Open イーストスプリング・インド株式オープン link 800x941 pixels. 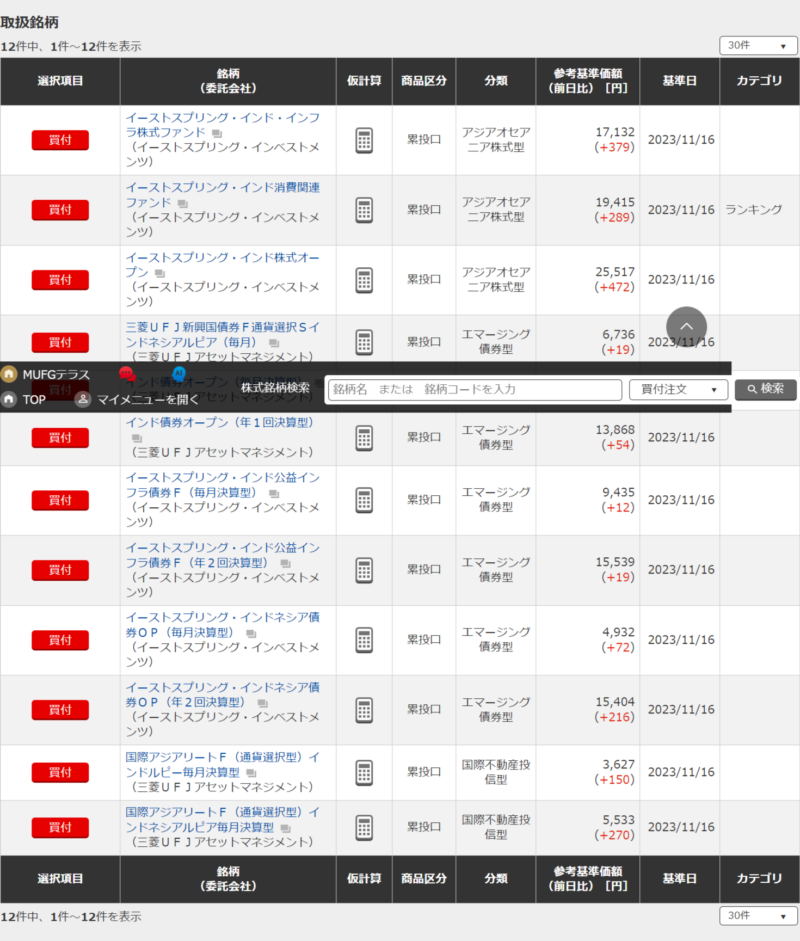[222, 265]
